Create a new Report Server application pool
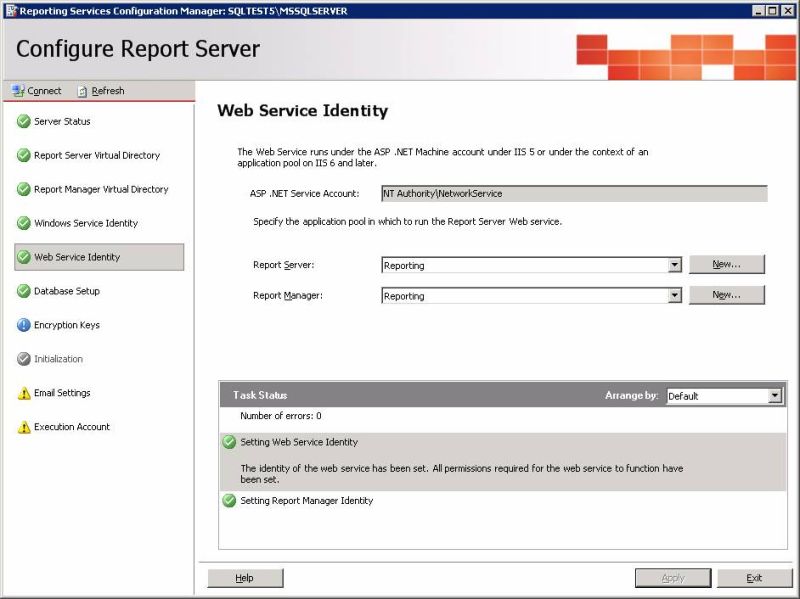800x599 pixels. coord(727,264)
